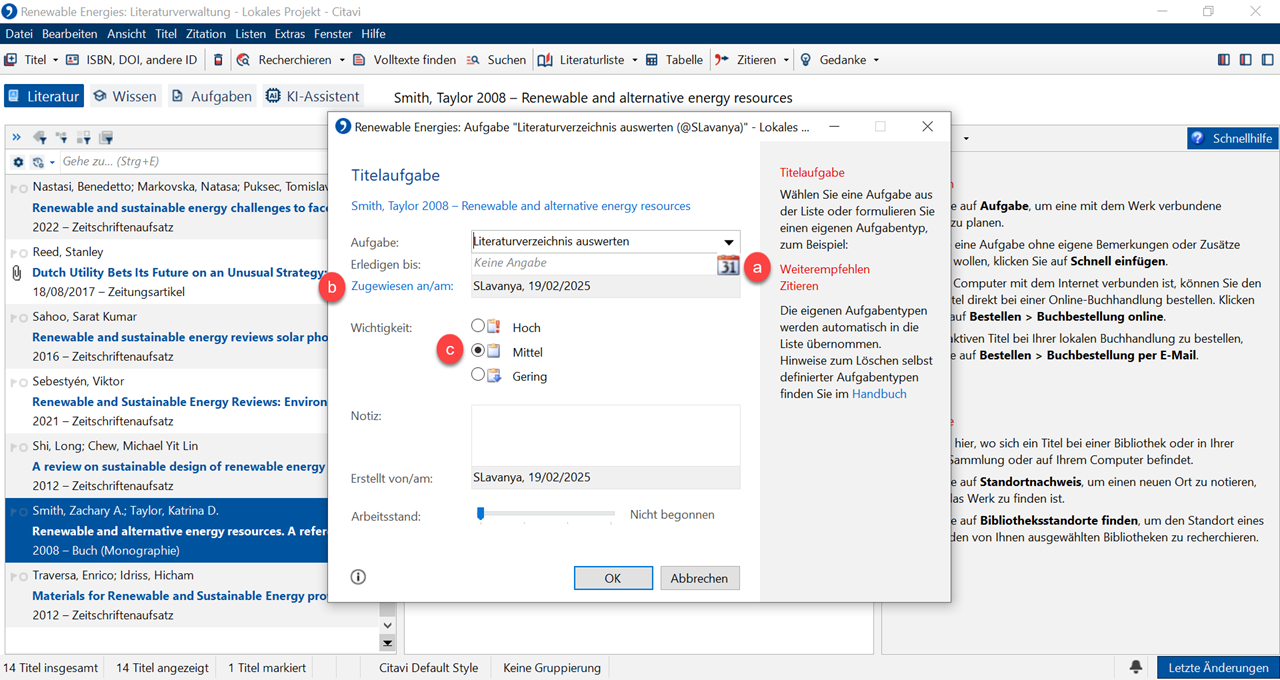Switch to the Aufgaben tab
The height and width of the screenshot is (680, 1280).
point(211,97)
